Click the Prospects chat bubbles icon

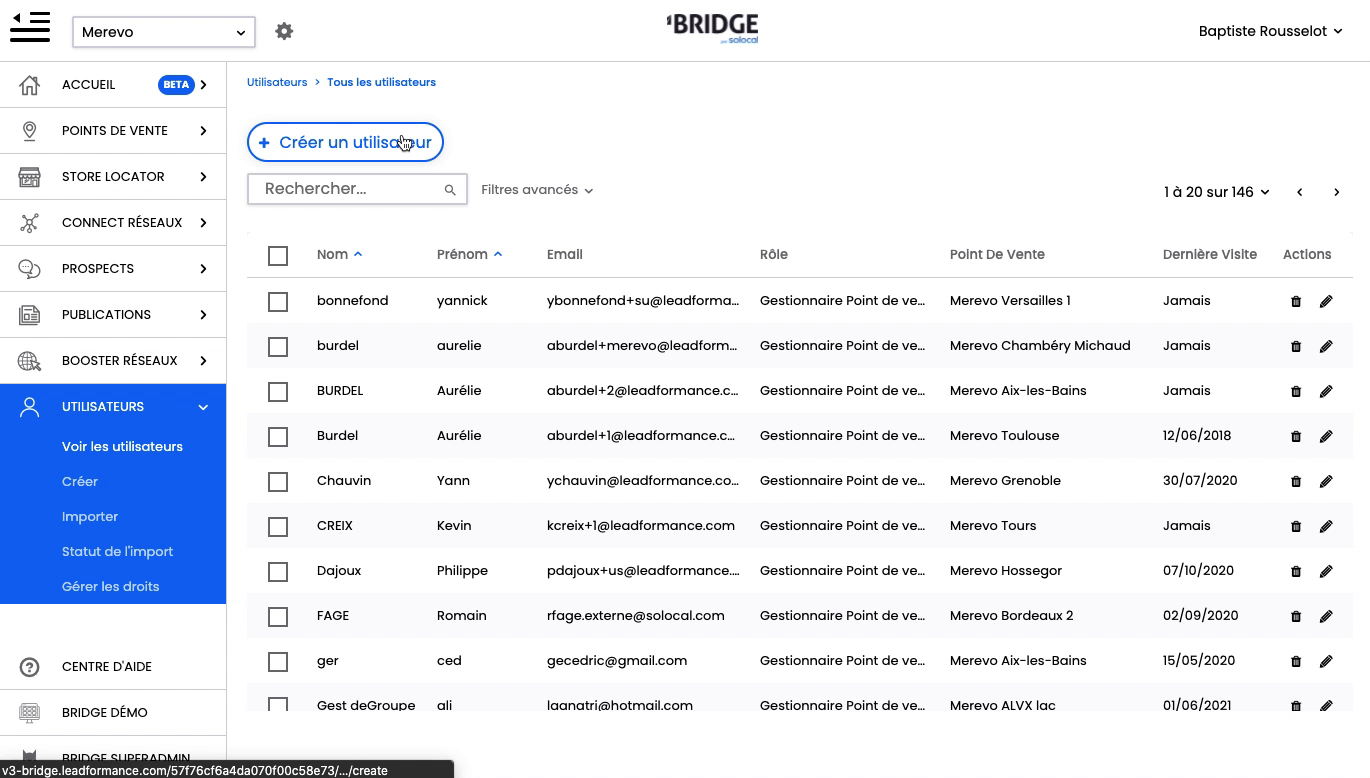tap(30, 269)
